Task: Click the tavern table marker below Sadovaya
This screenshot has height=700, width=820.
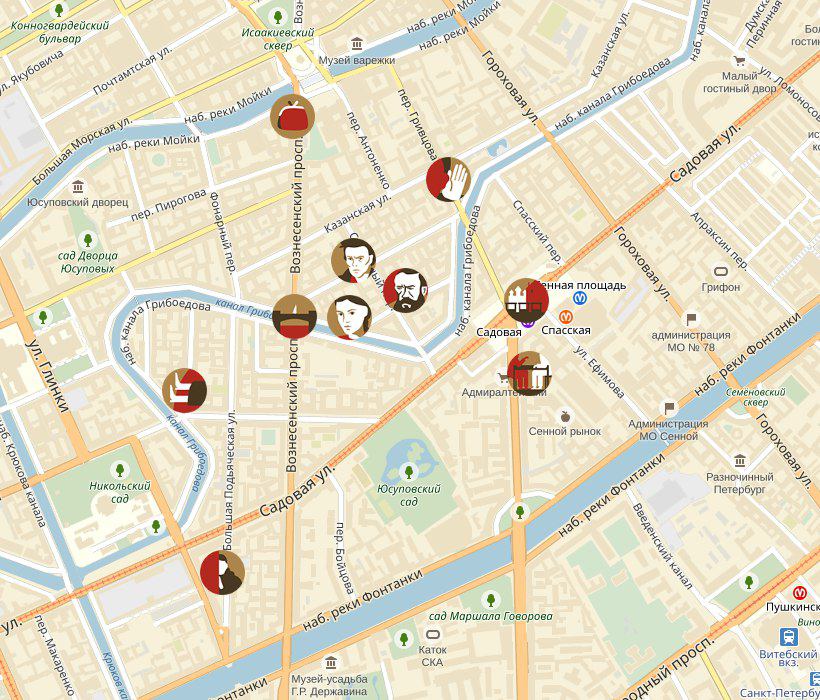Action: click(x=529, y=373)
